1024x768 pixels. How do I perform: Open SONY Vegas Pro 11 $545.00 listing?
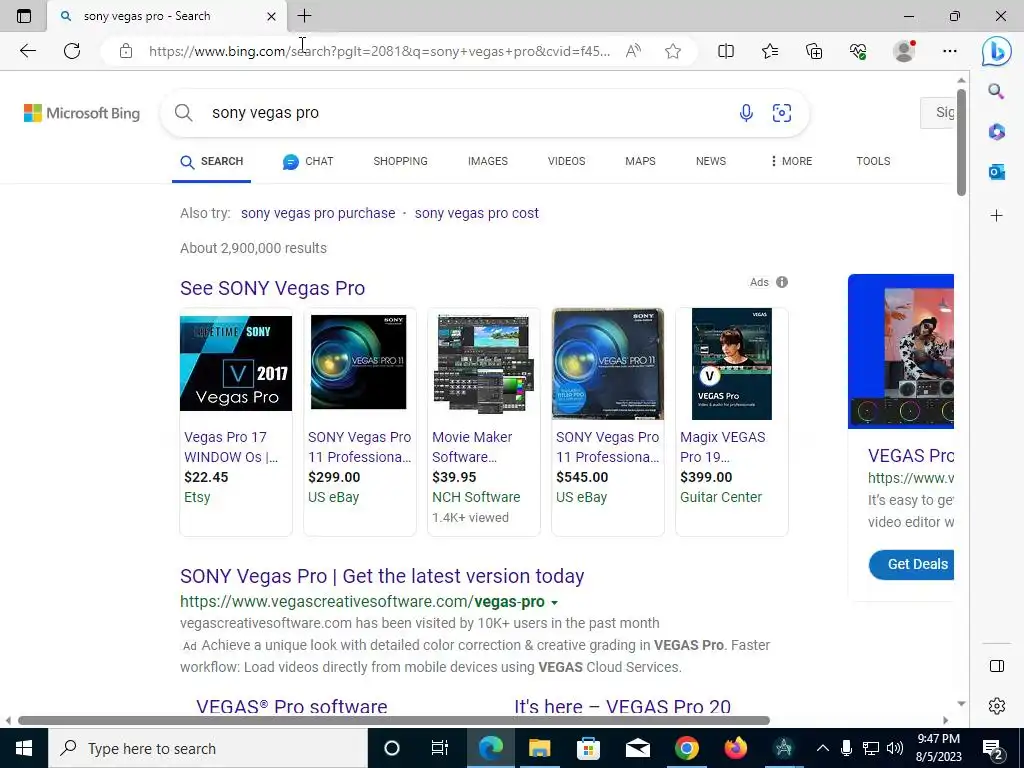607,422
